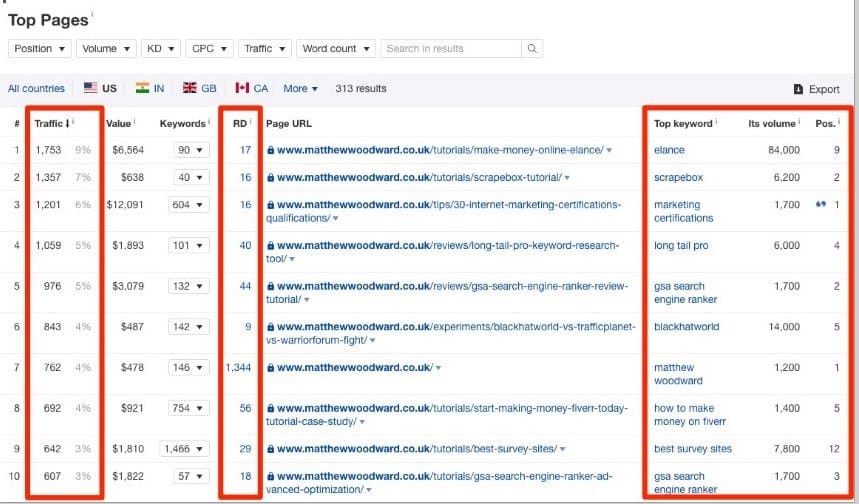Sort by the Value column header
The image size is (859, 504).
pos(118,123)
